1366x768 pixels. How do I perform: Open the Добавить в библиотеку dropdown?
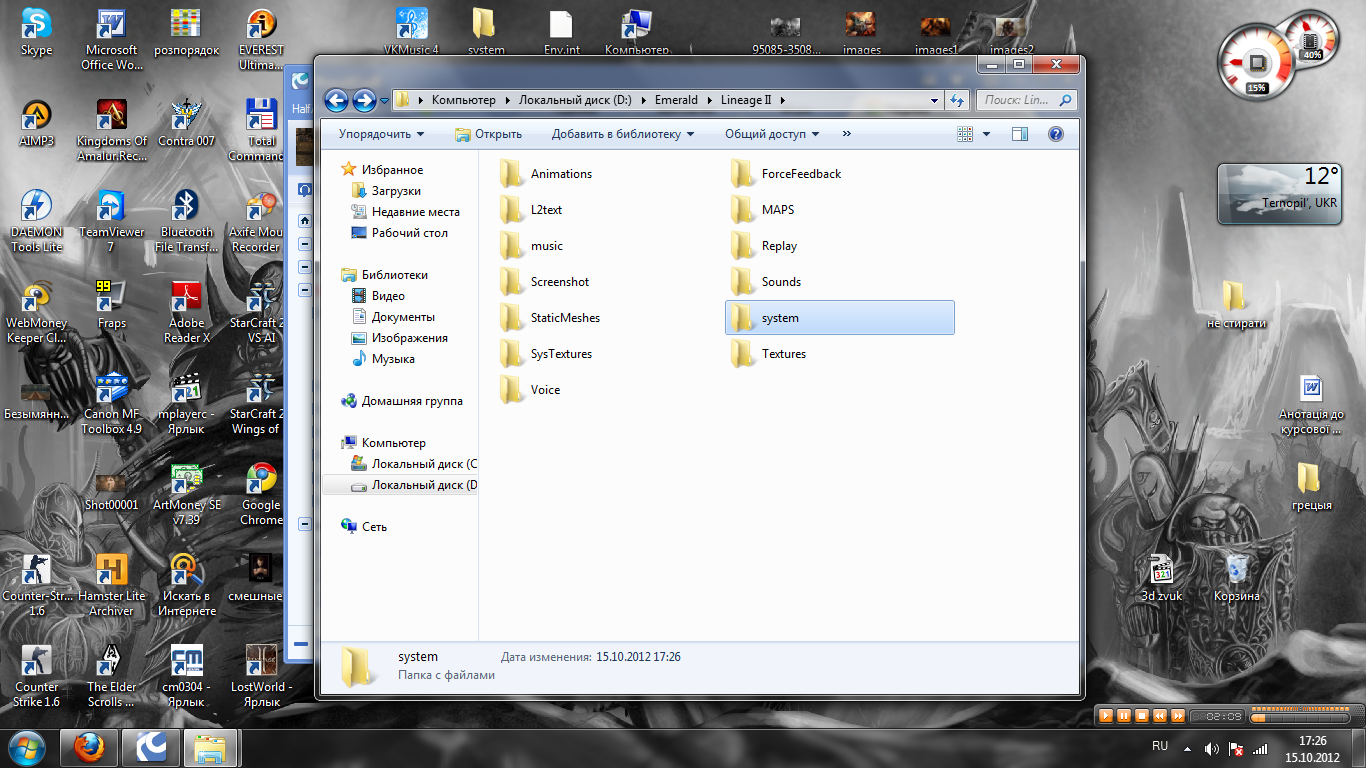[x=623, y=134]
